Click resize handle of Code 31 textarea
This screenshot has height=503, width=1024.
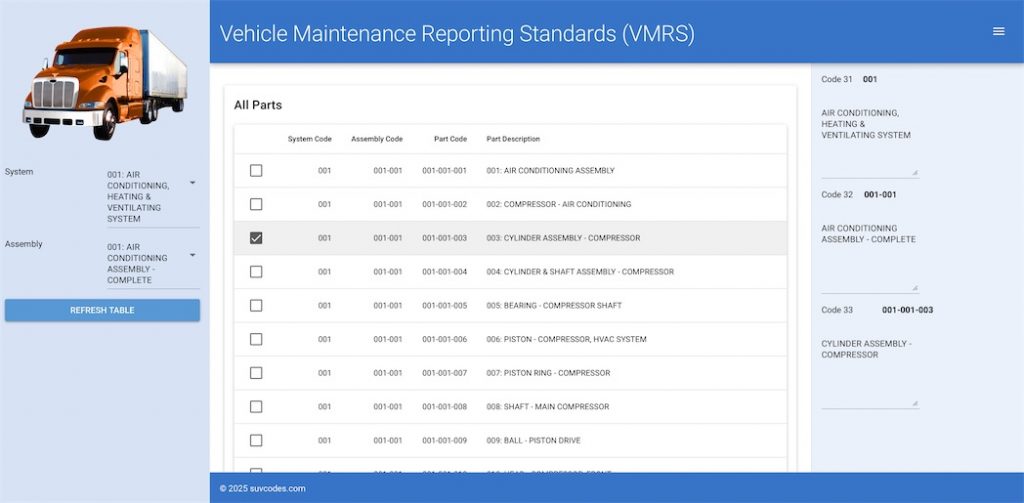914,173
